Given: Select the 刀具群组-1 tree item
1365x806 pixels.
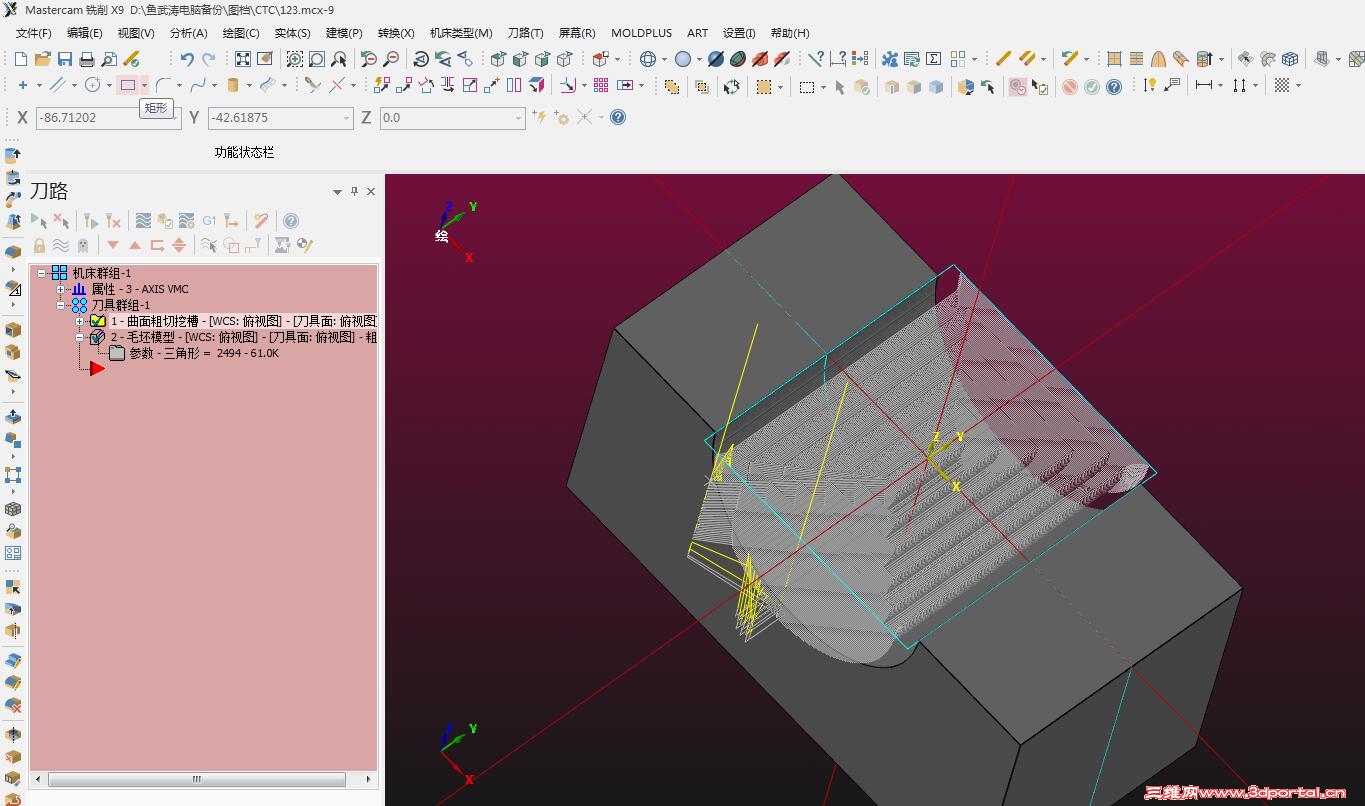Looking at the screenshot, I should pyautogui.click(x=121, y=305).
